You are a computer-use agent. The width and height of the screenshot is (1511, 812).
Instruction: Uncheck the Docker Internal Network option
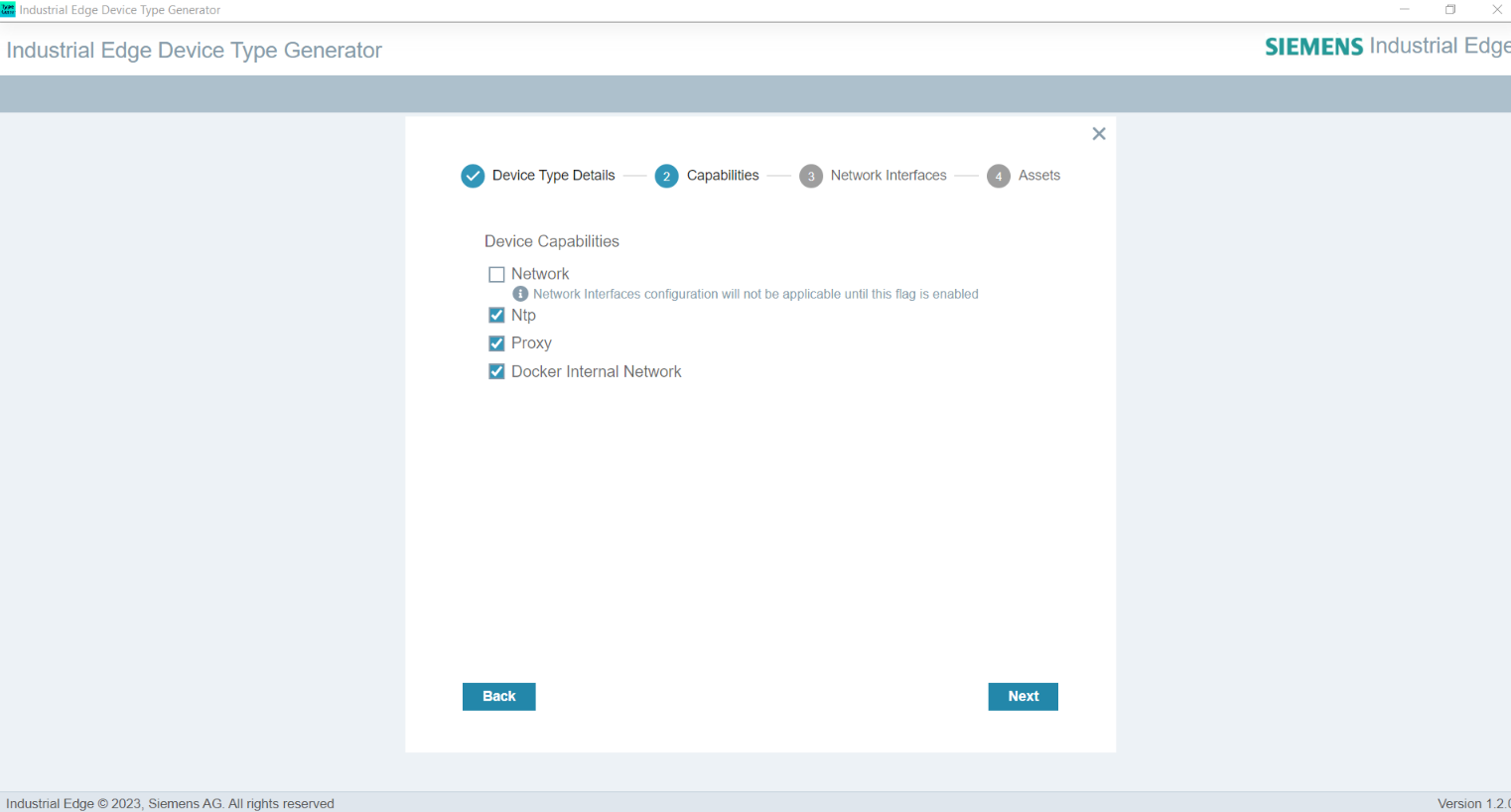(x=496, y=371)
